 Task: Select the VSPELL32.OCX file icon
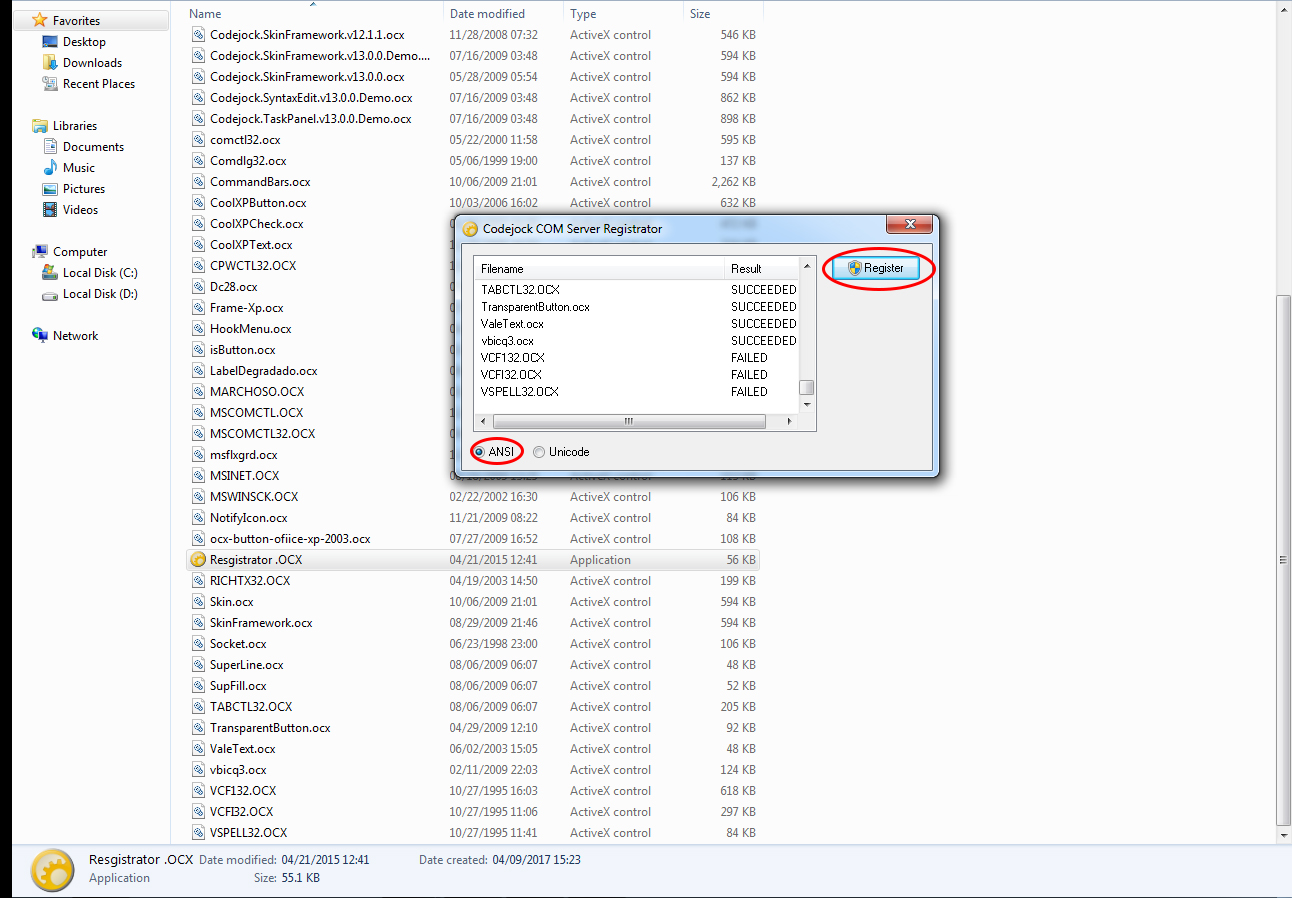click(x=198, y=833)
